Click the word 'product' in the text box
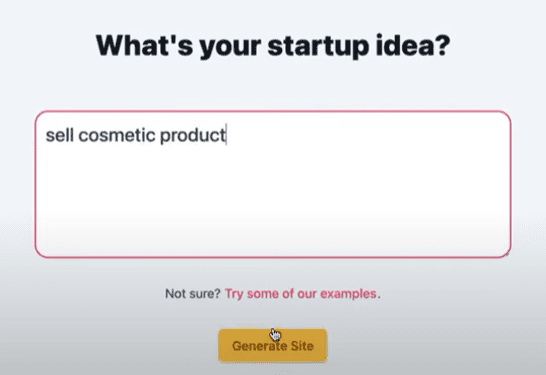The width and height of the screenshot is (546, 375). [x=193, y=135]
